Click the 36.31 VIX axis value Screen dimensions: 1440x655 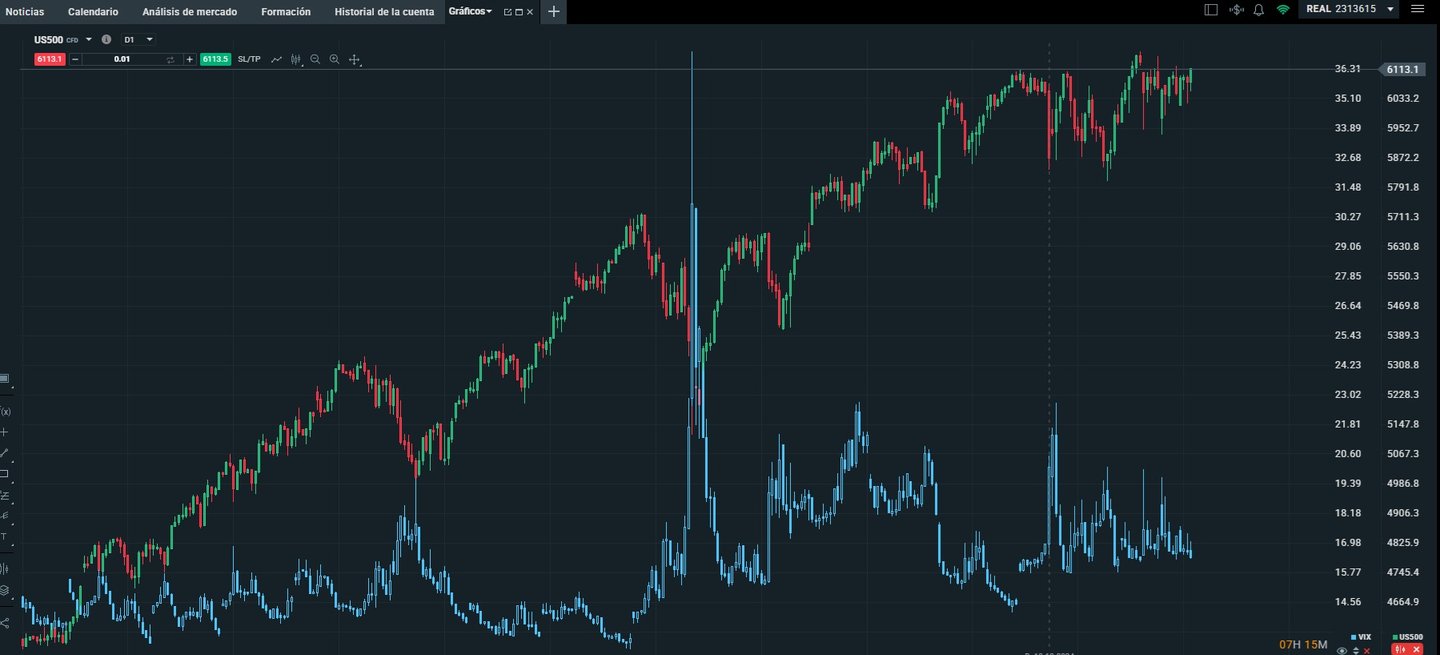coord(1347,69)
